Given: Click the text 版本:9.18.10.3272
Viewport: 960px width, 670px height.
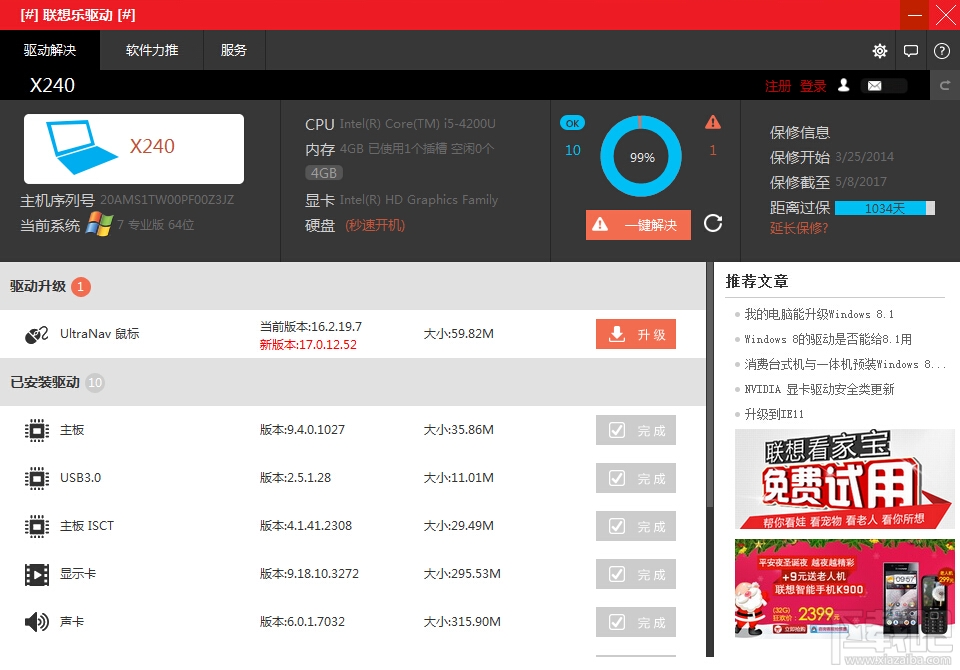Looking at the screenshot, I should [x=309, y=574].
